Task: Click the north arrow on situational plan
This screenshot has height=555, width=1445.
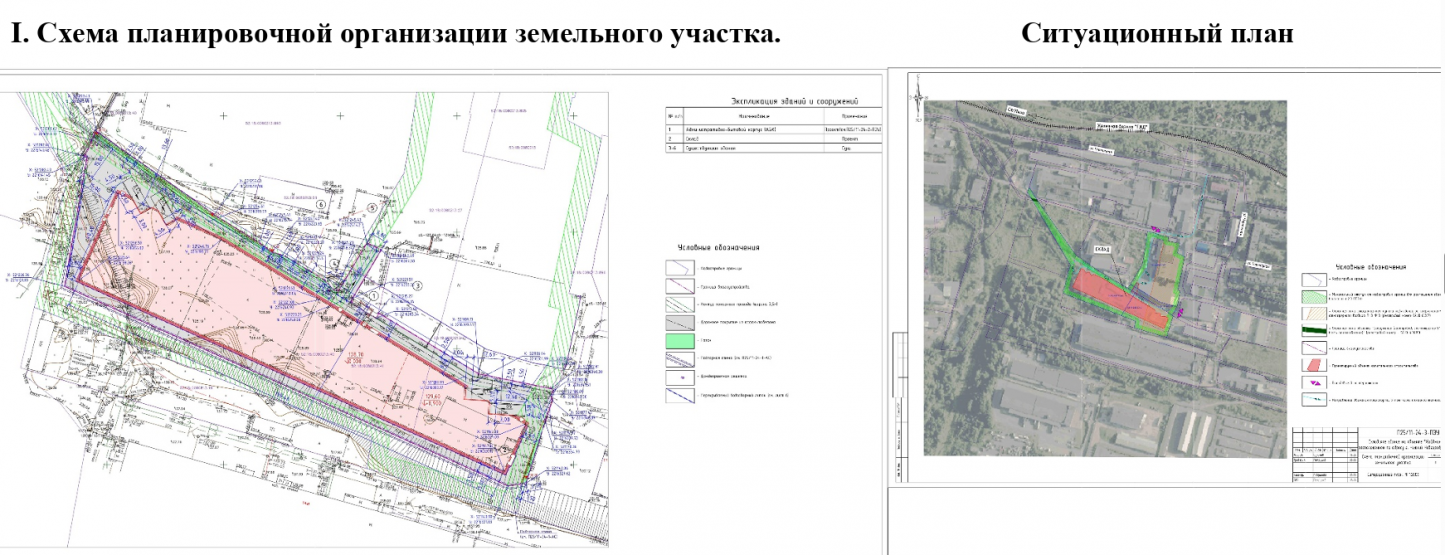Action: point(919,97)
